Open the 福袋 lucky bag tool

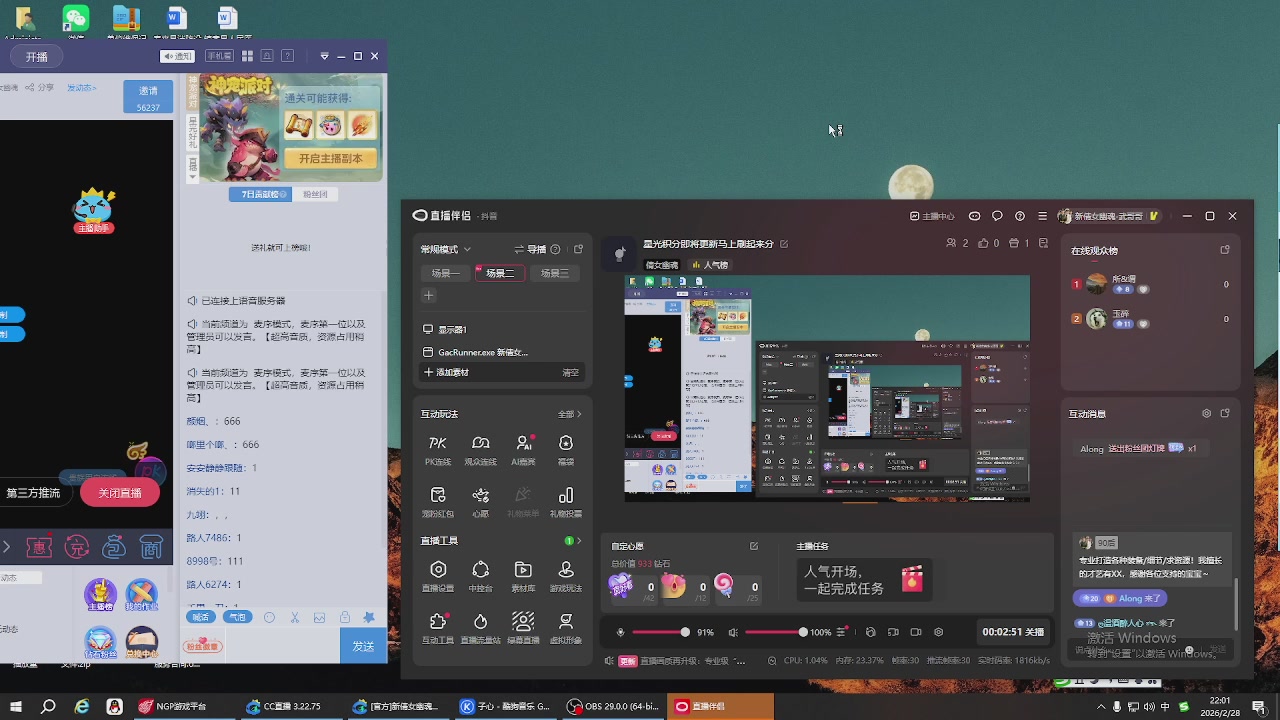pos(566,449)
